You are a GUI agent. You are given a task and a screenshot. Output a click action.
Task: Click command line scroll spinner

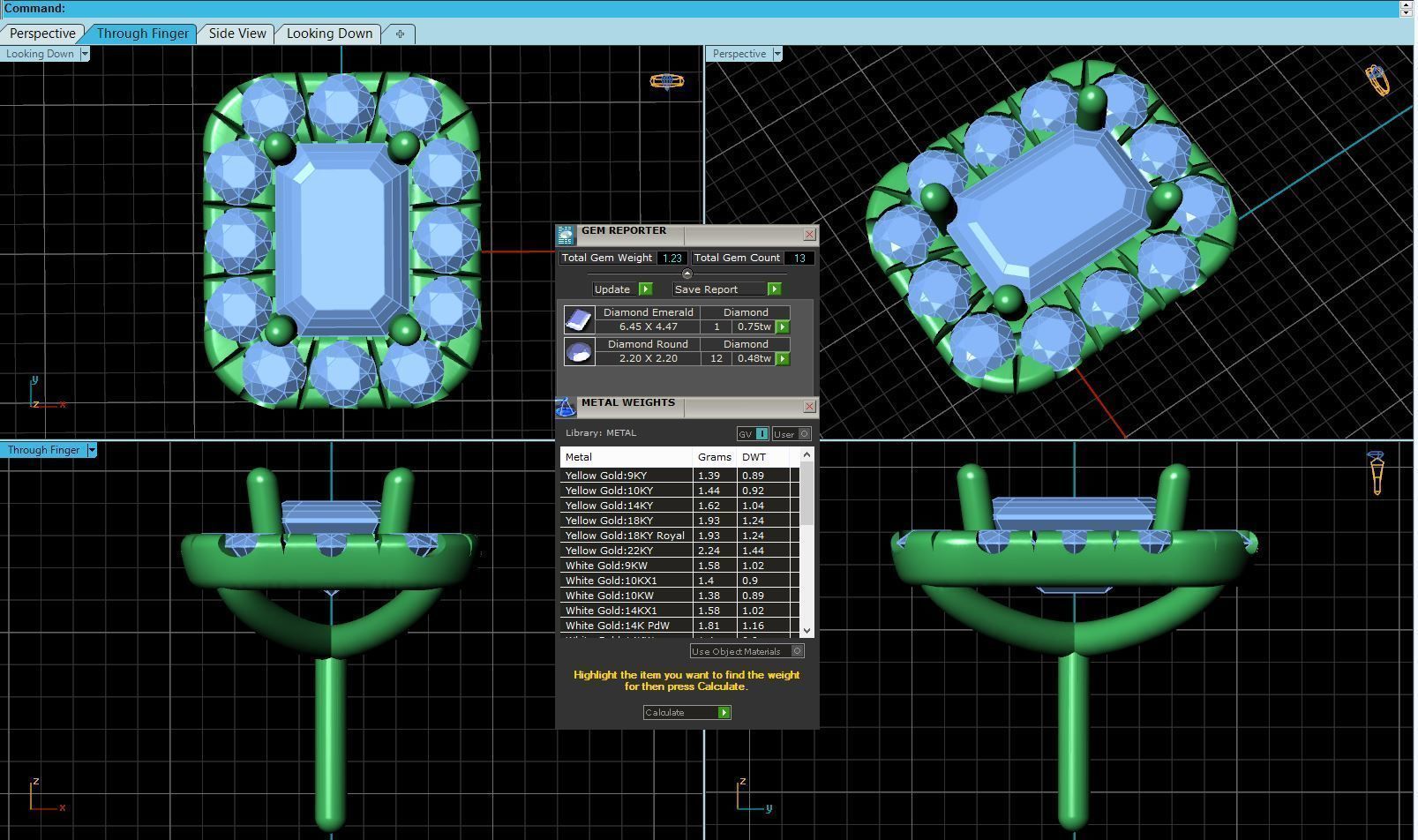click(1406, 8)
